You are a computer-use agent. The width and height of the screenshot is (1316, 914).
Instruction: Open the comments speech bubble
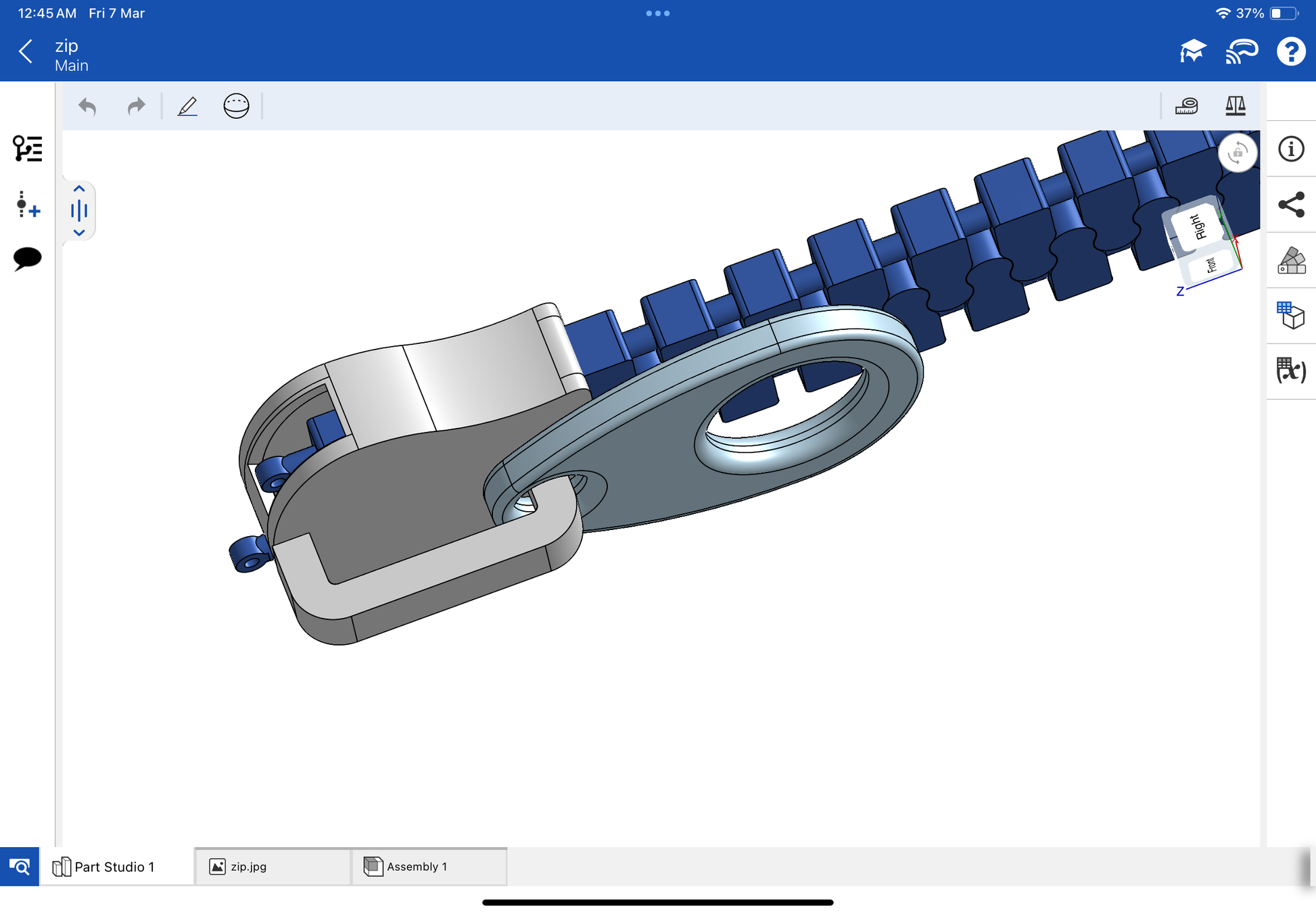[x=28, y=258]
